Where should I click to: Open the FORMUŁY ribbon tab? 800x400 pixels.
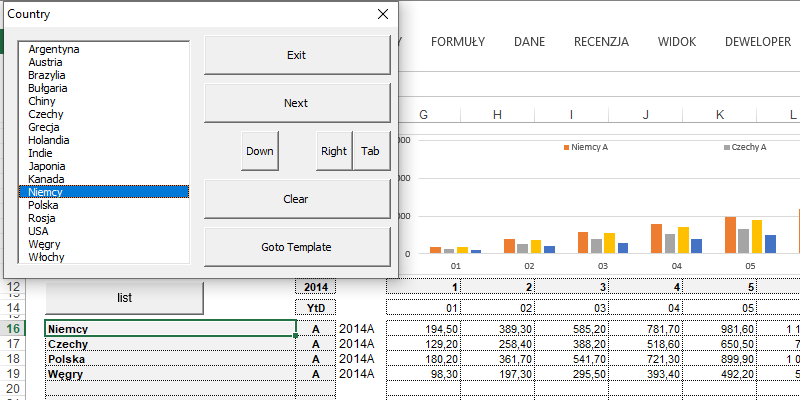[x=458, y=42]
